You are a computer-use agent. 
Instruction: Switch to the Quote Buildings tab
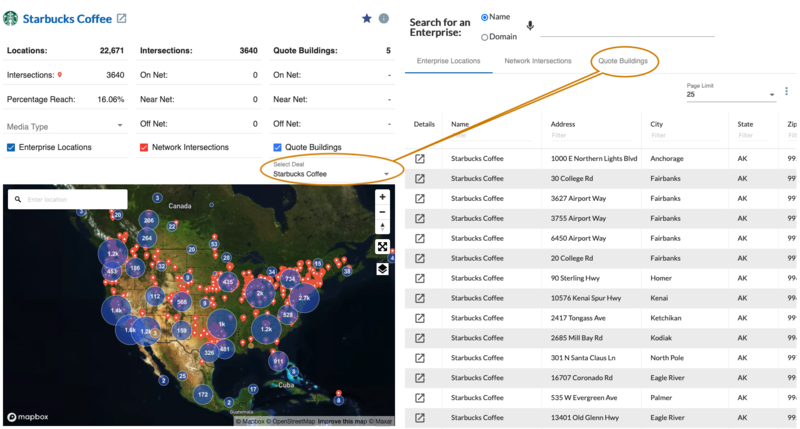[x=623, y=61]
